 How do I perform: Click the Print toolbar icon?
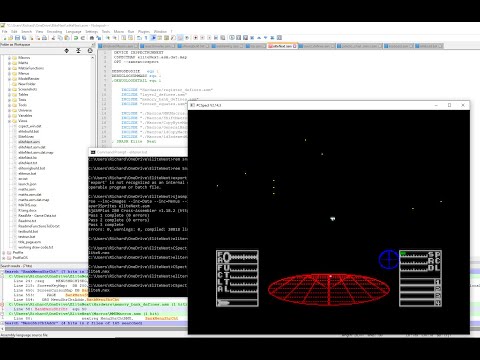(44, 38)
